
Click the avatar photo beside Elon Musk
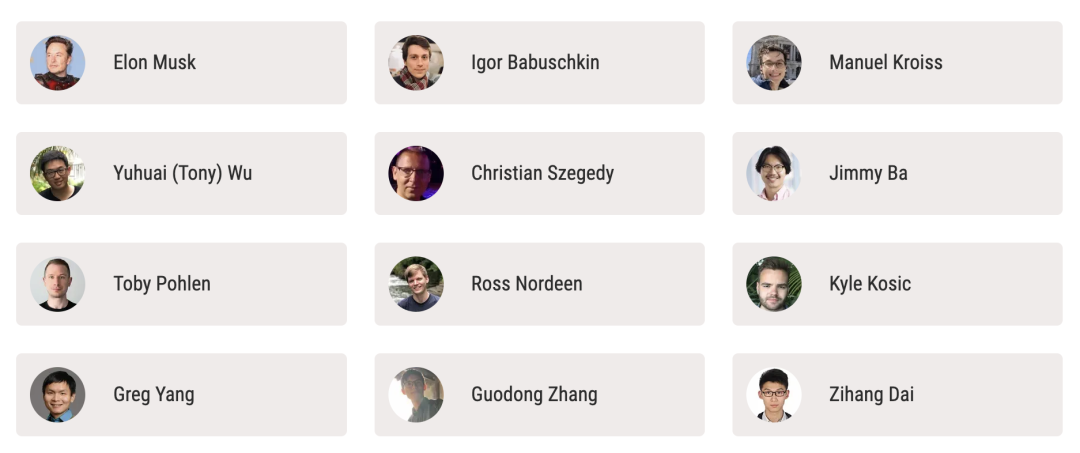click(x=57, y=63)
